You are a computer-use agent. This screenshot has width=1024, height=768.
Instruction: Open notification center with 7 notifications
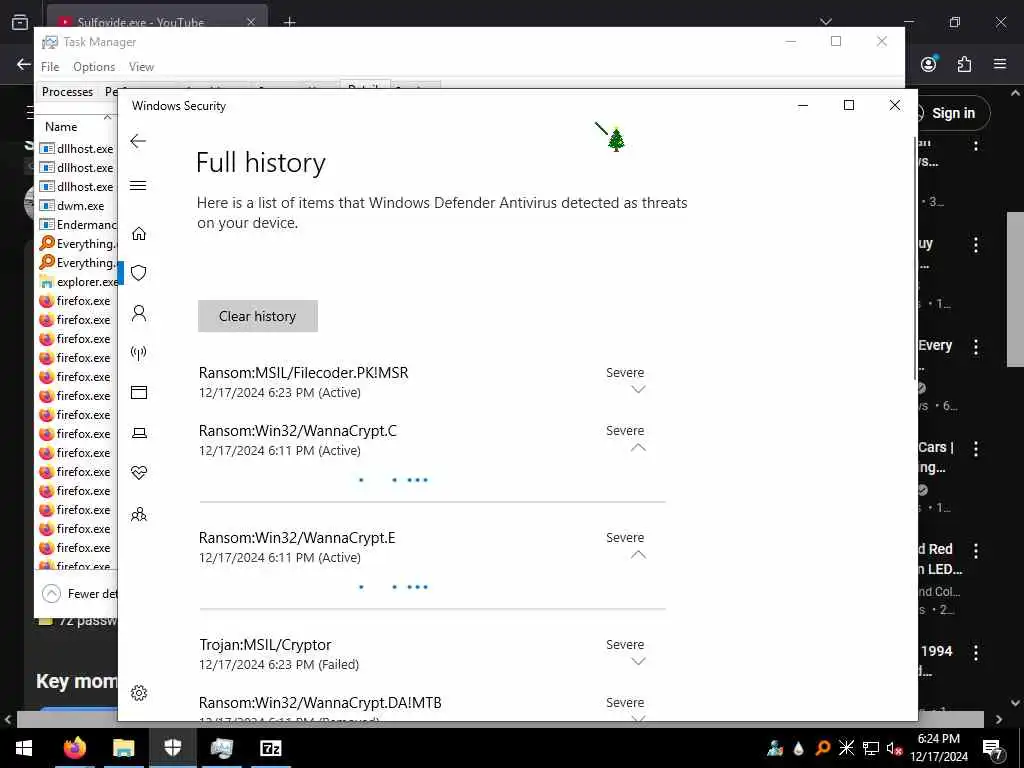point(993,748)
